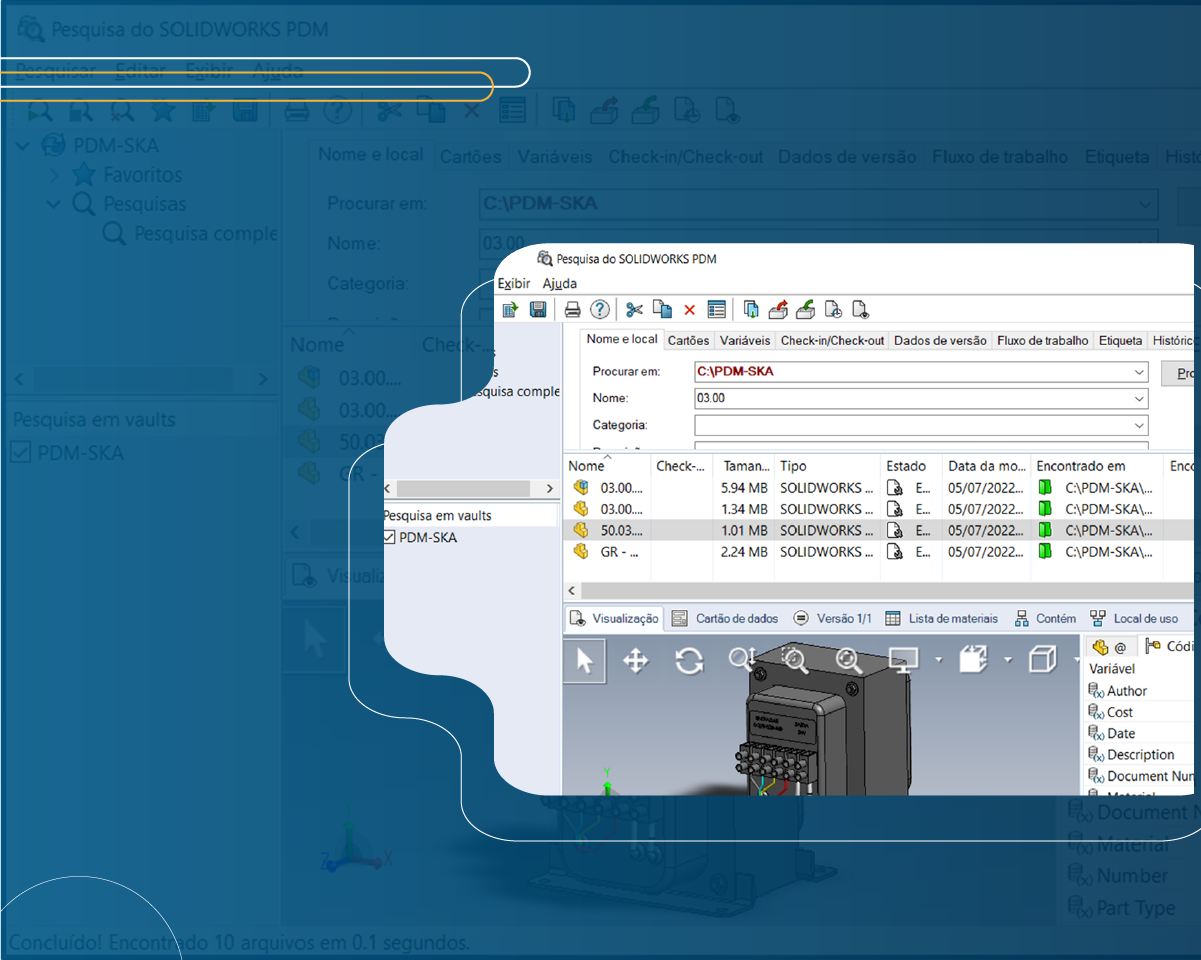1201x960 pixels.
Task: Click the Help question mark icon
Action: click(598, 309)
